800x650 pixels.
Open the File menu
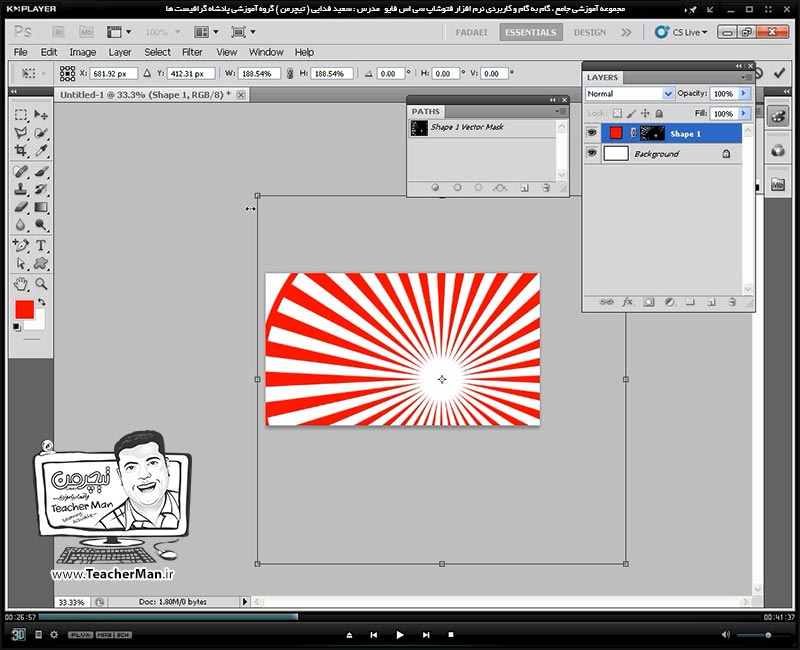20,52
